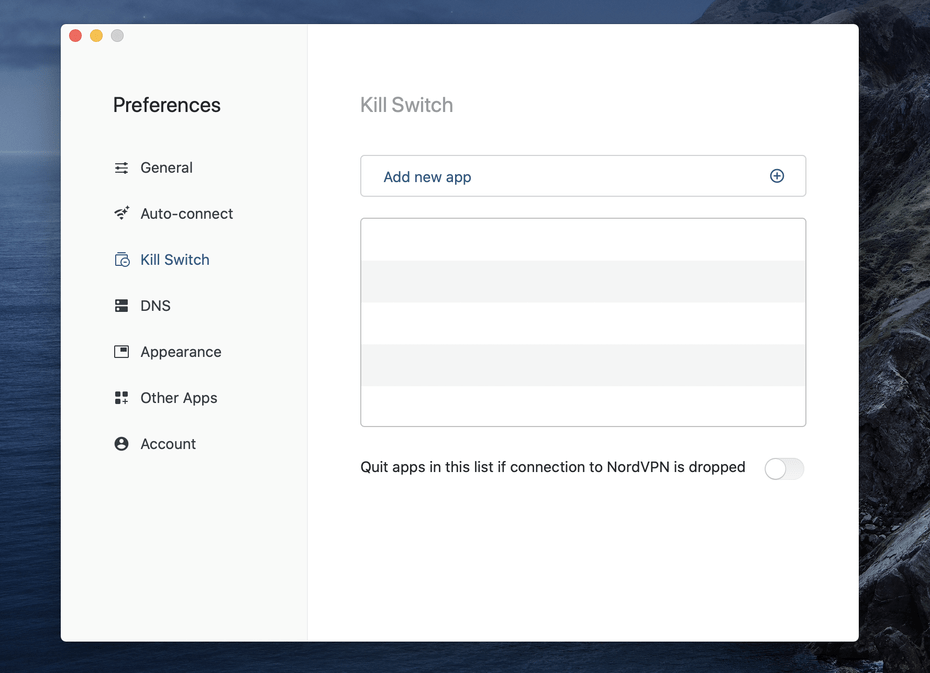Click the Appearance window icon
This screenshot has height=673, width=930.
[122, 352]
